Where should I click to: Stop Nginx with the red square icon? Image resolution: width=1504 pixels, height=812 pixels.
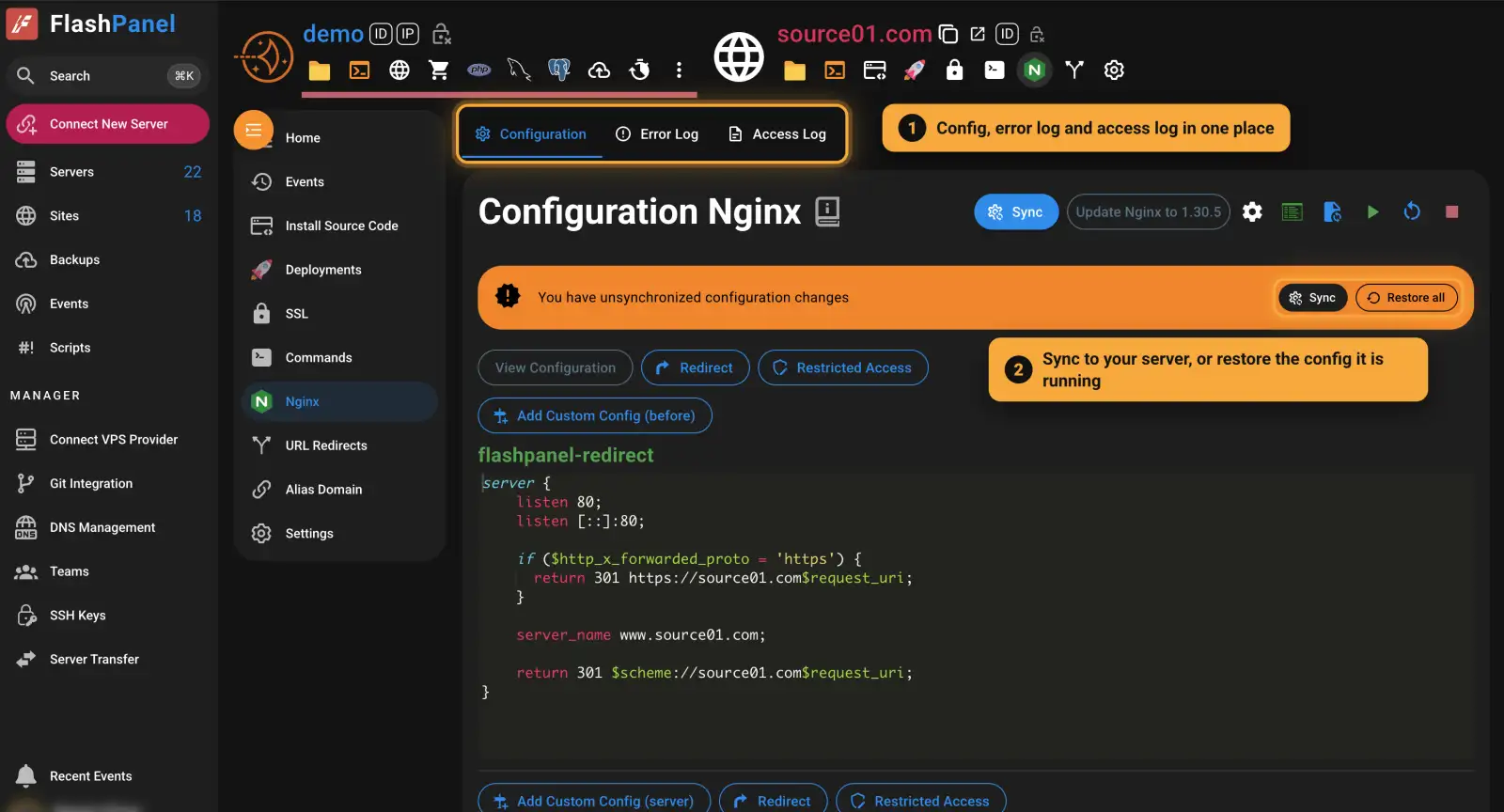click(x=1451, y=212)
